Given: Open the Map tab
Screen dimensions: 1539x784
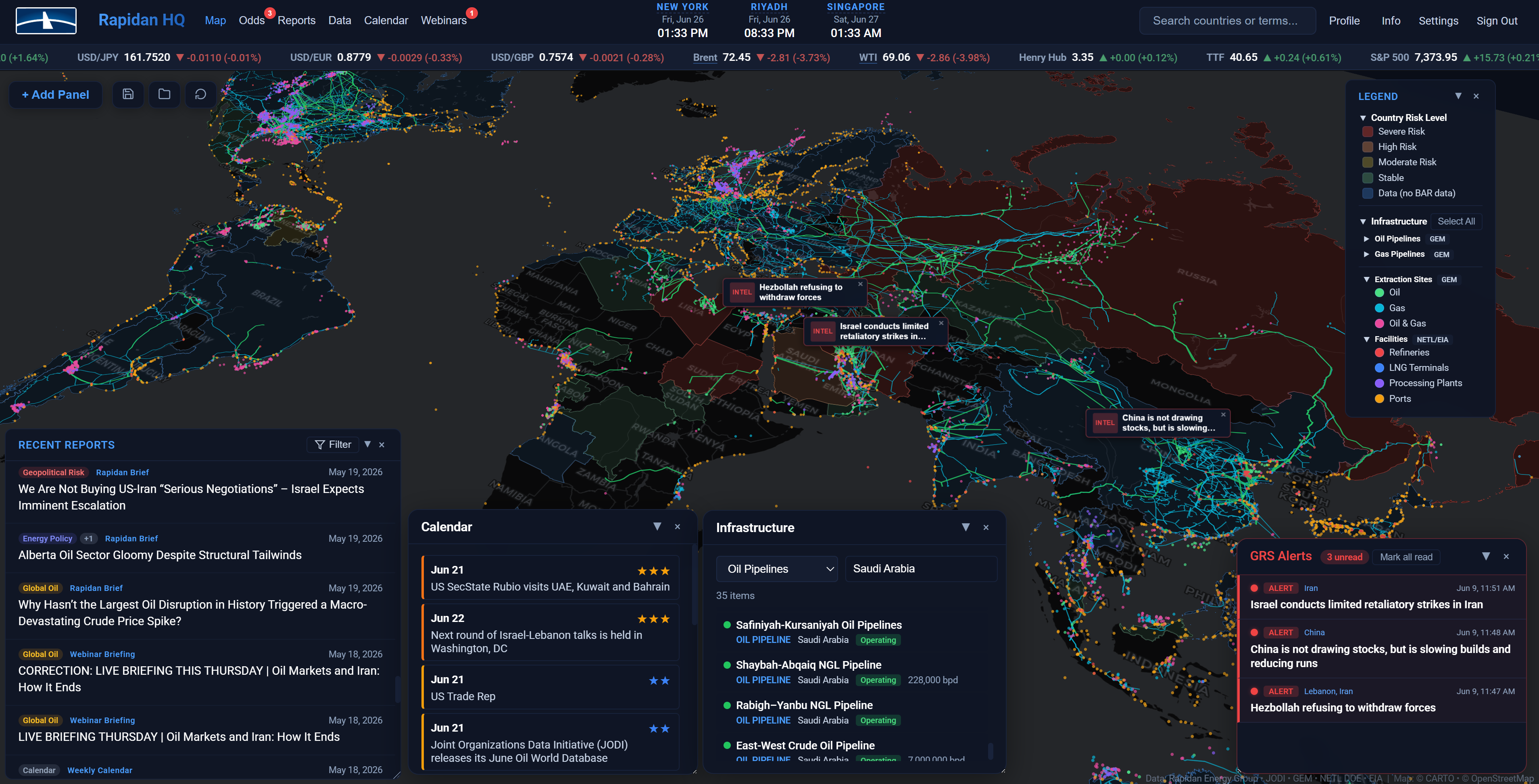Looking at the screenshot, I should 215,20.
